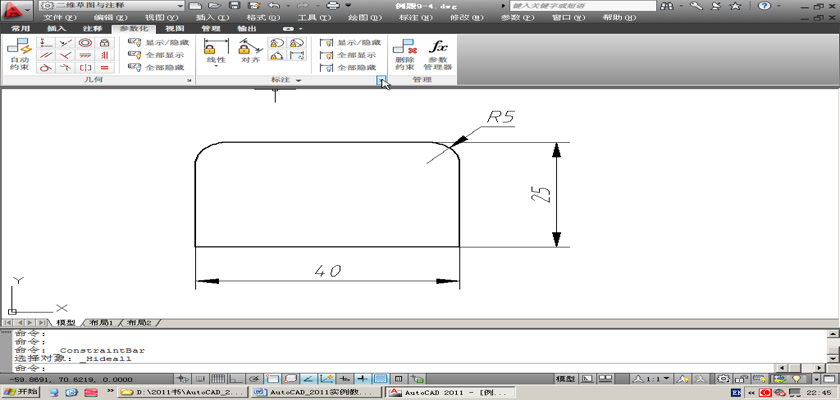Click the binoculars search icon in title bar
This screenshot has width=840, height=400.
[x=667, y=6]
